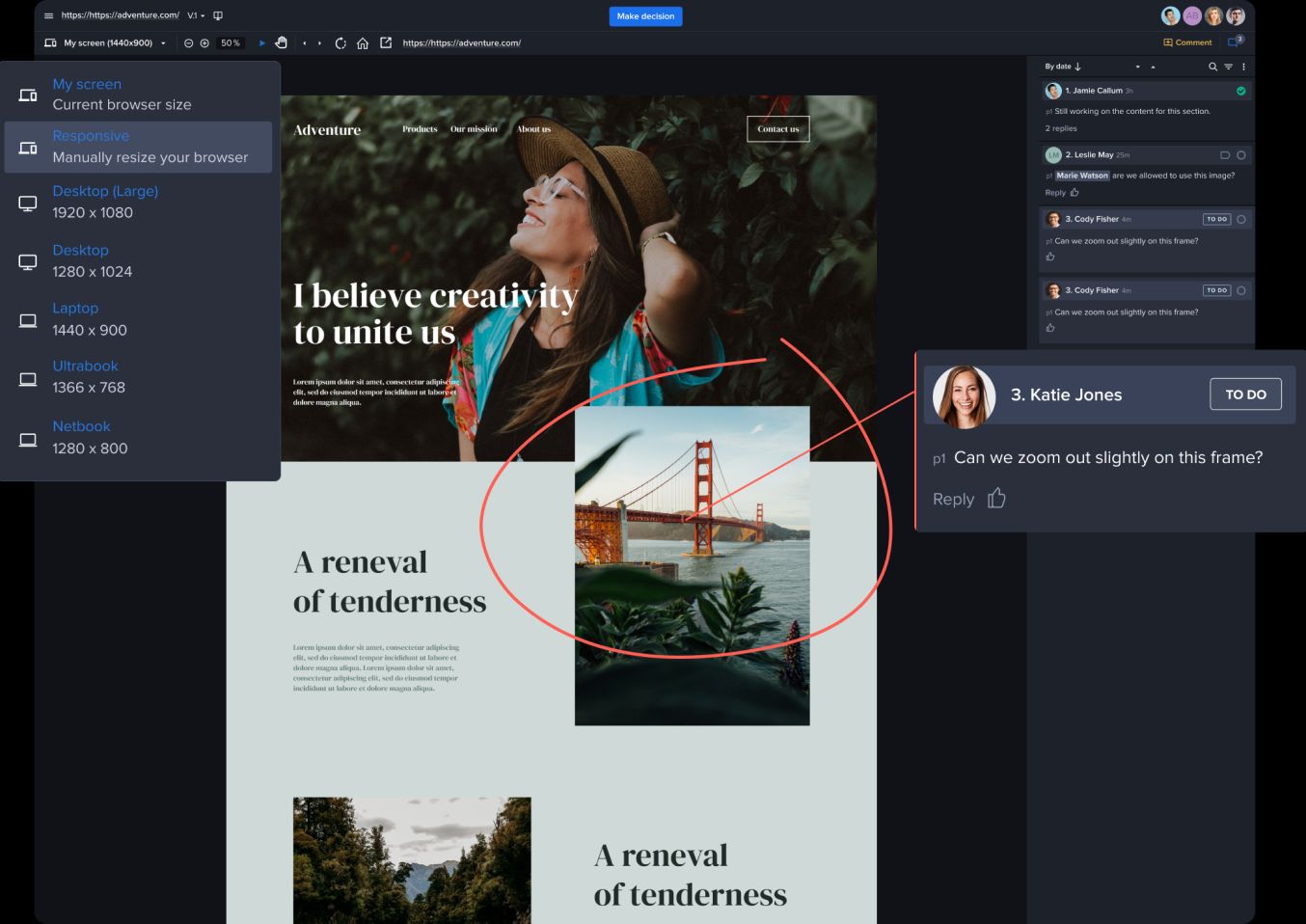Screen dimensions: 1306x924
Task: Search comments with magnifier icon
Action: pos(1212,67)
